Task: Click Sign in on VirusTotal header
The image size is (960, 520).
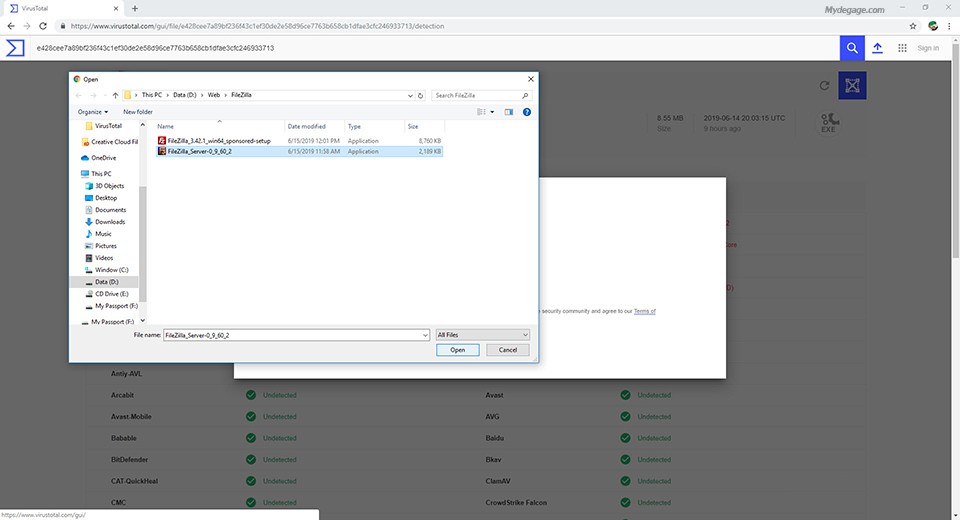Action: pos(928,48)
